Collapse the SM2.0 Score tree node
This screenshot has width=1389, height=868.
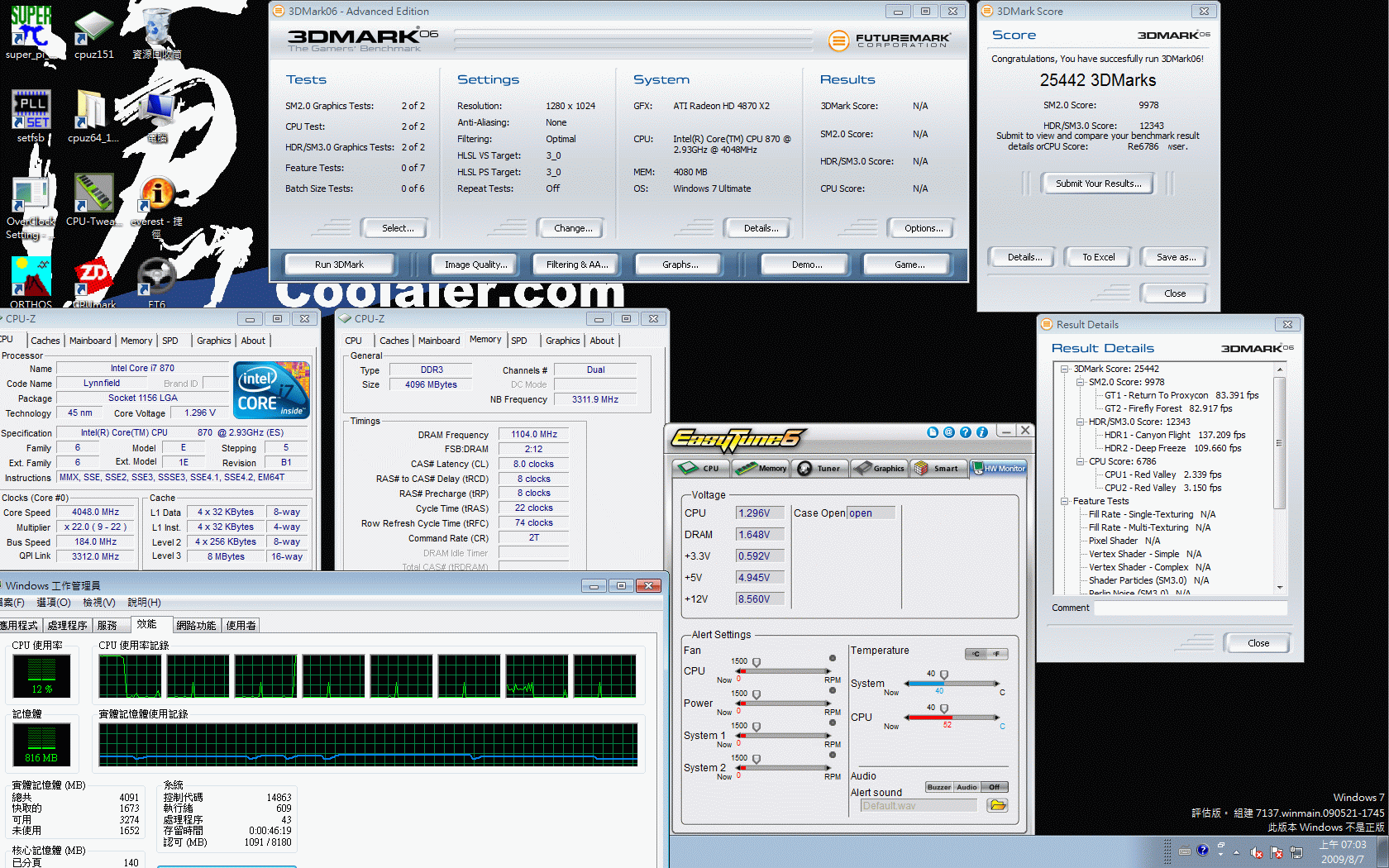point(1081,382)
